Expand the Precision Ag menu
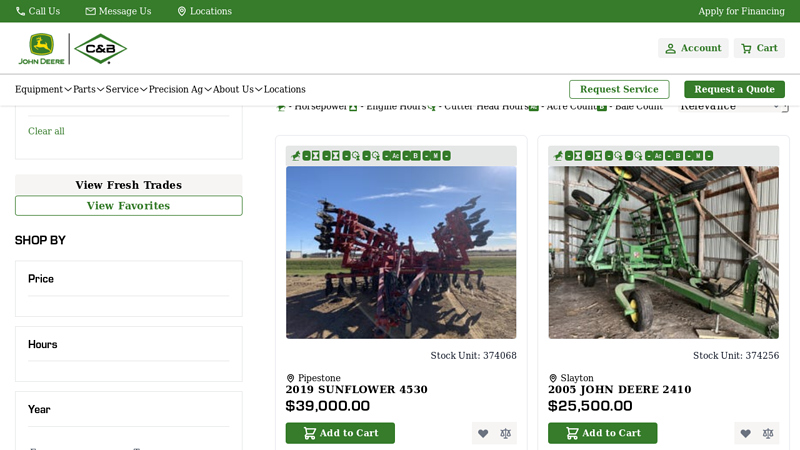 (180, 89)
